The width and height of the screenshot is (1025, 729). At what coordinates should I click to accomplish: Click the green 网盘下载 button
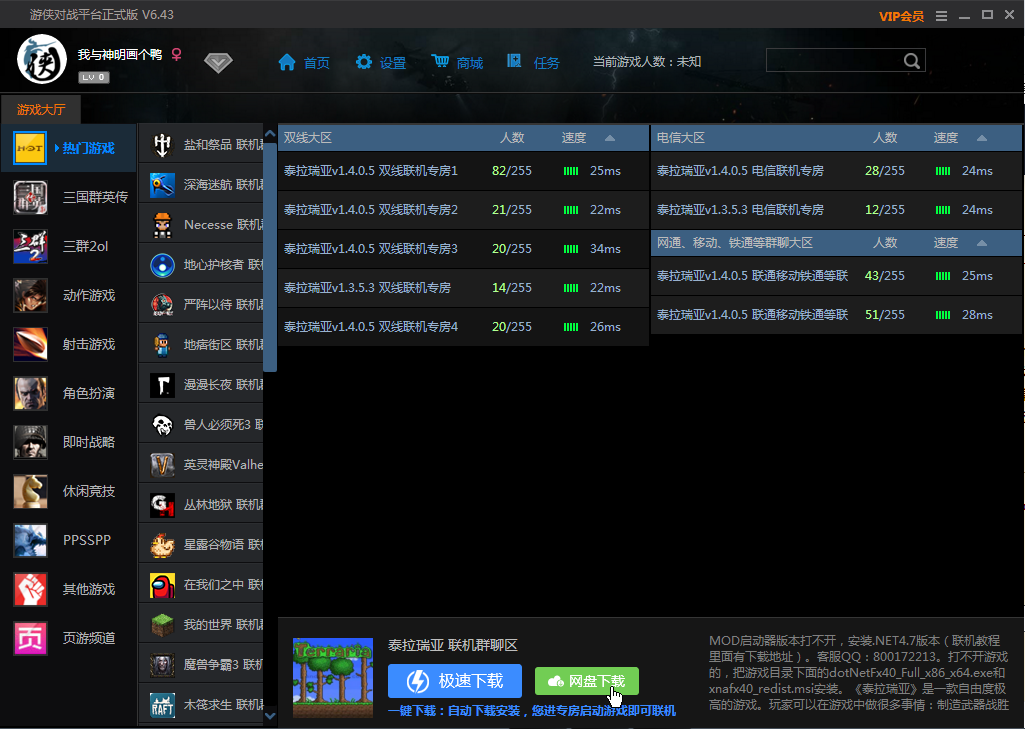click(587, 681)
